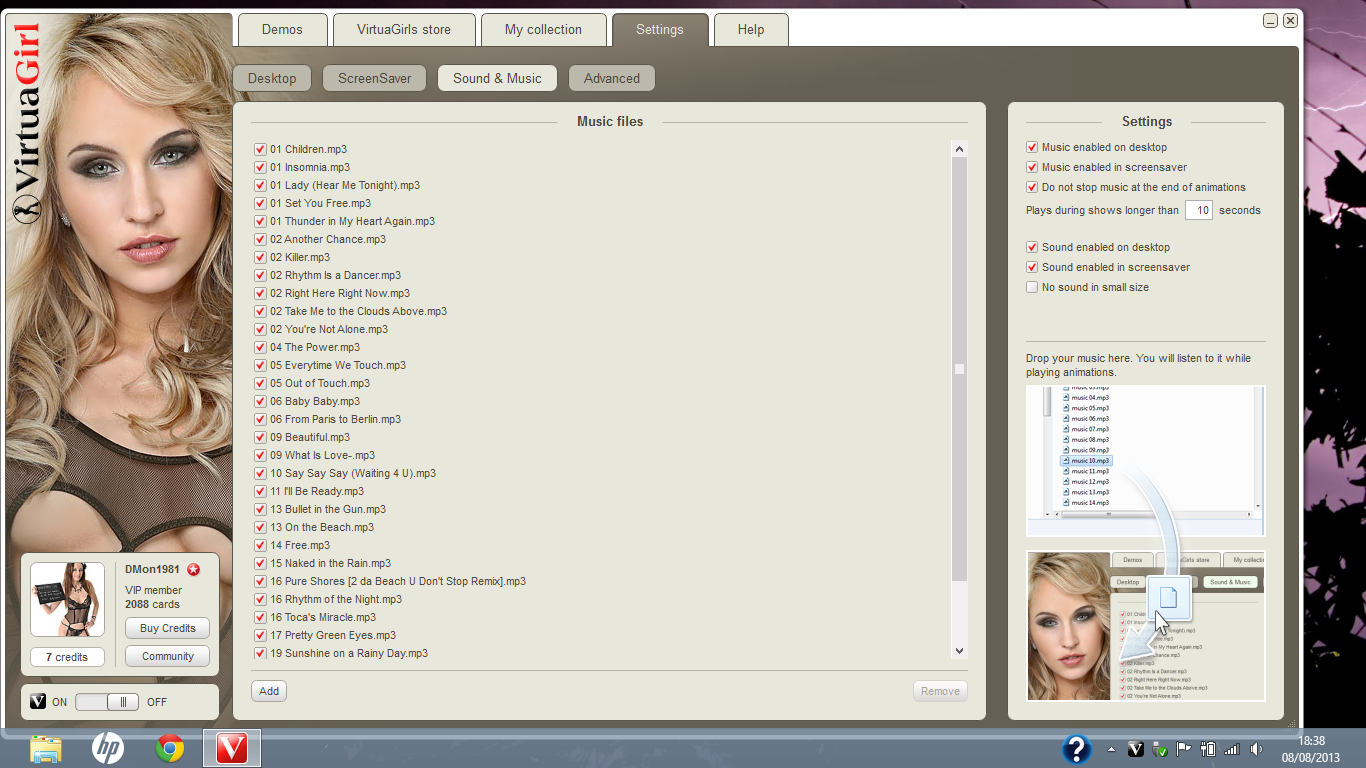Viewport: 1366px width, 768px height.
Task: Click the Remove button
Action: point(940,691)
